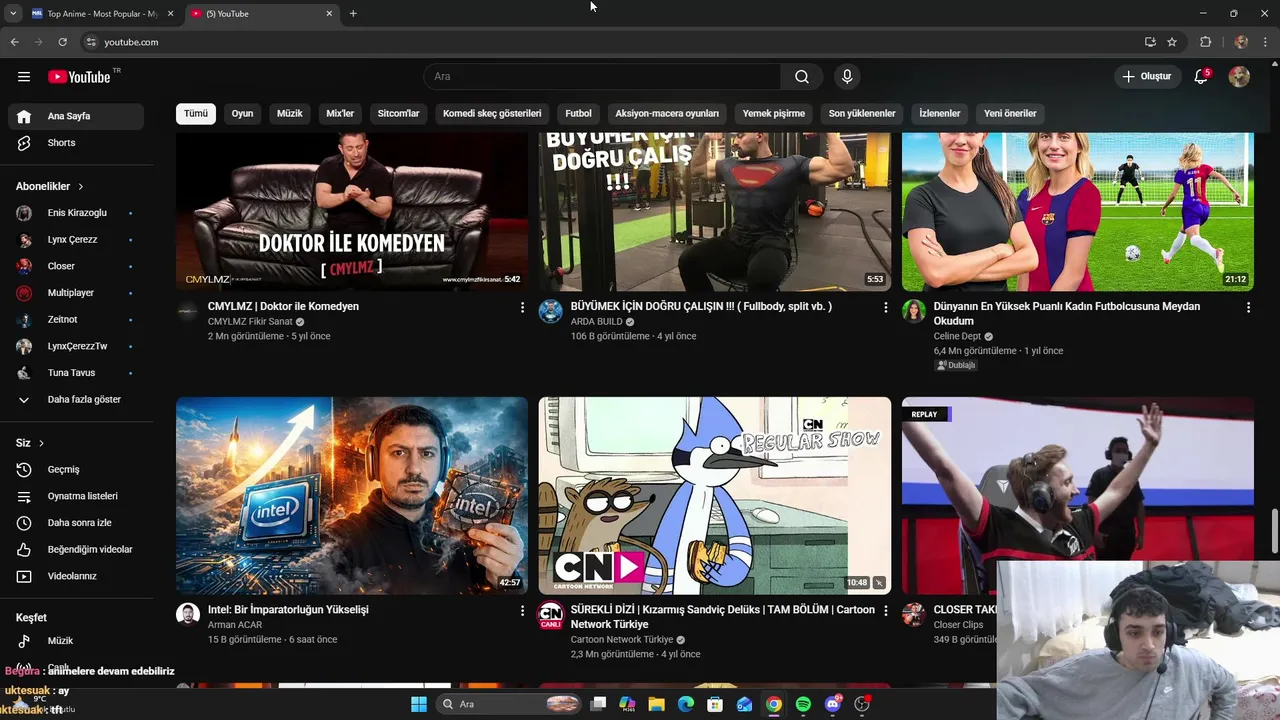Select the Oyun filter chip
The image size is (1280, 720).
(243, 114)
